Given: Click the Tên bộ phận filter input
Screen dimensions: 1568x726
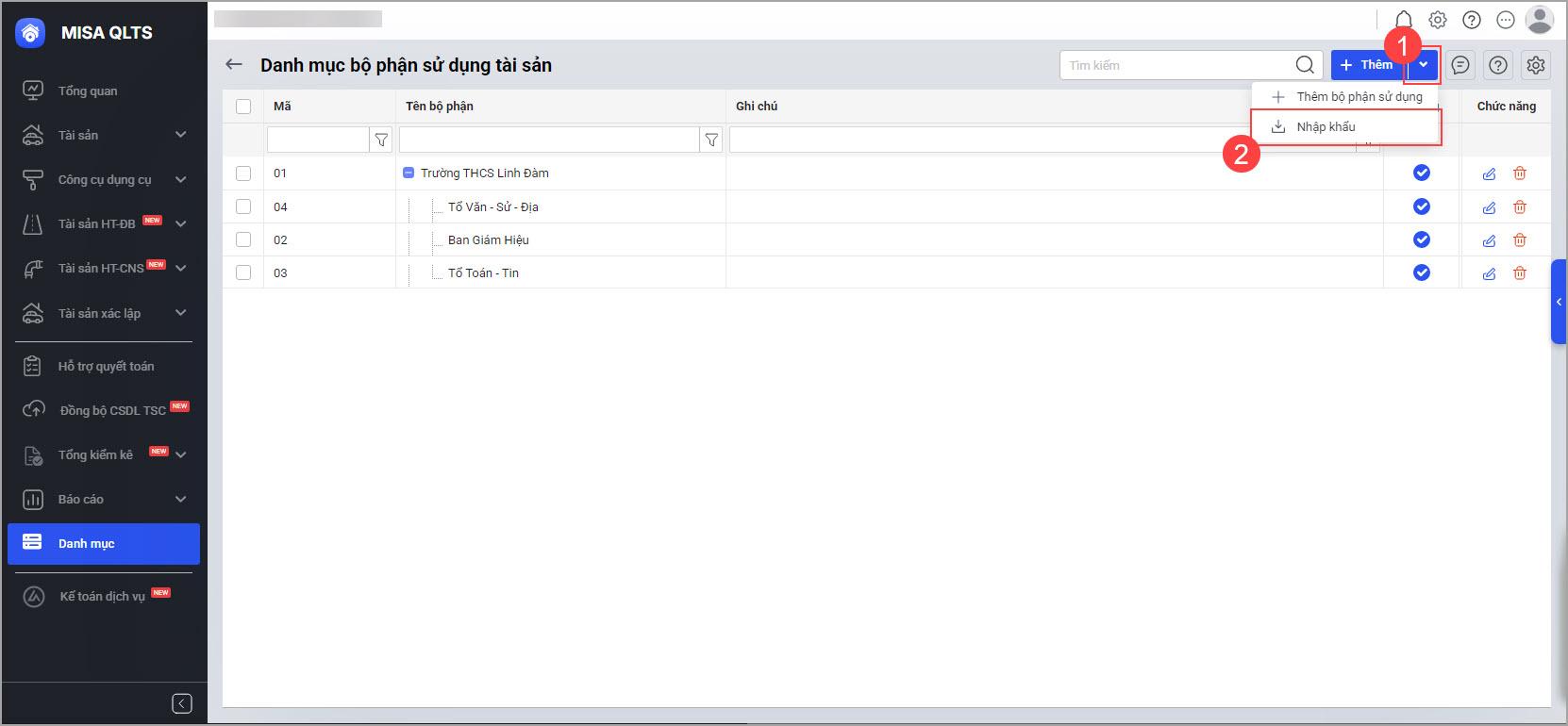Looking at the screenshot, I should (549, 140).
